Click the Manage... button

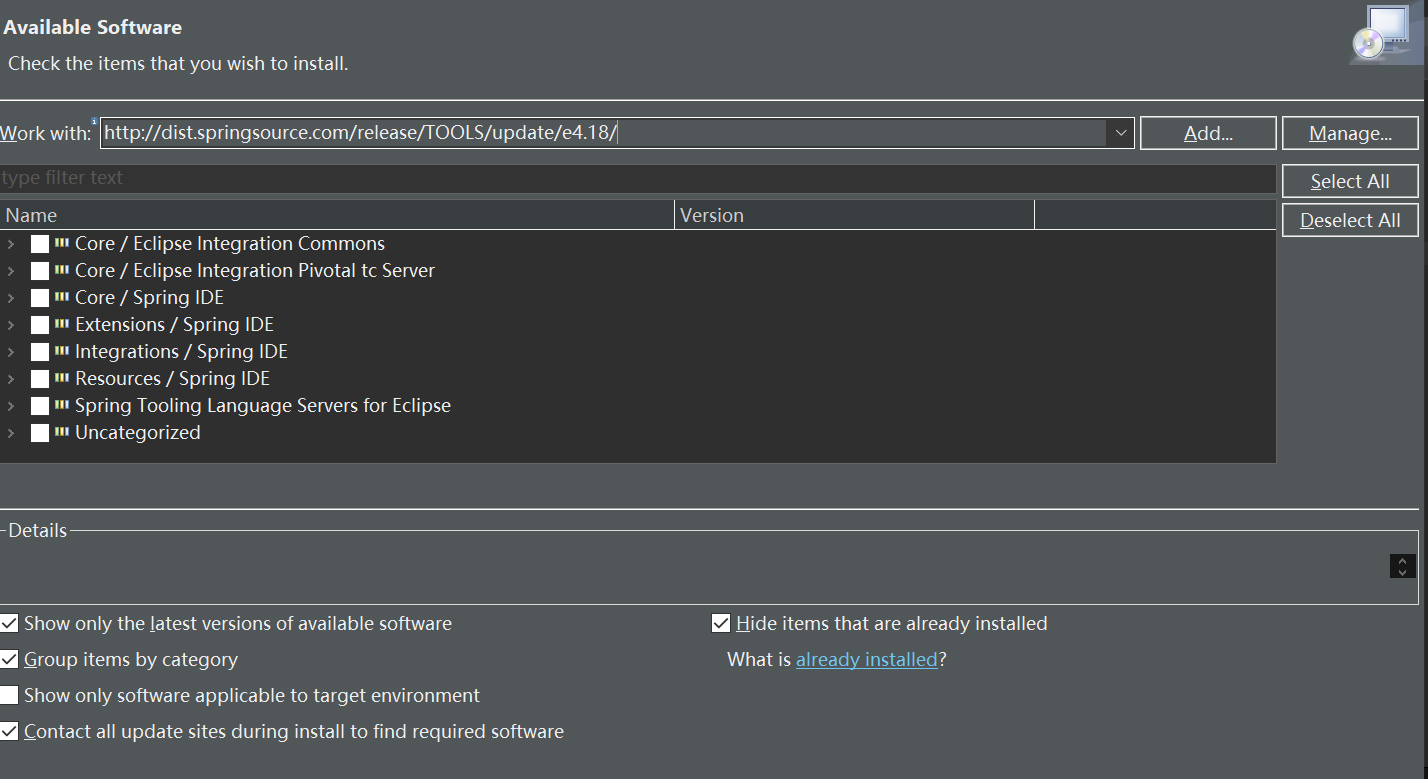click(x=1350, y=133)
